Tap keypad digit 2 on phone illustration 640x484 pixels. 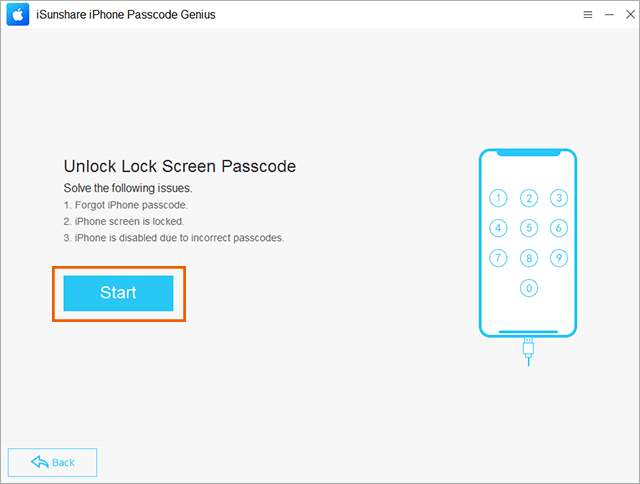529,198
